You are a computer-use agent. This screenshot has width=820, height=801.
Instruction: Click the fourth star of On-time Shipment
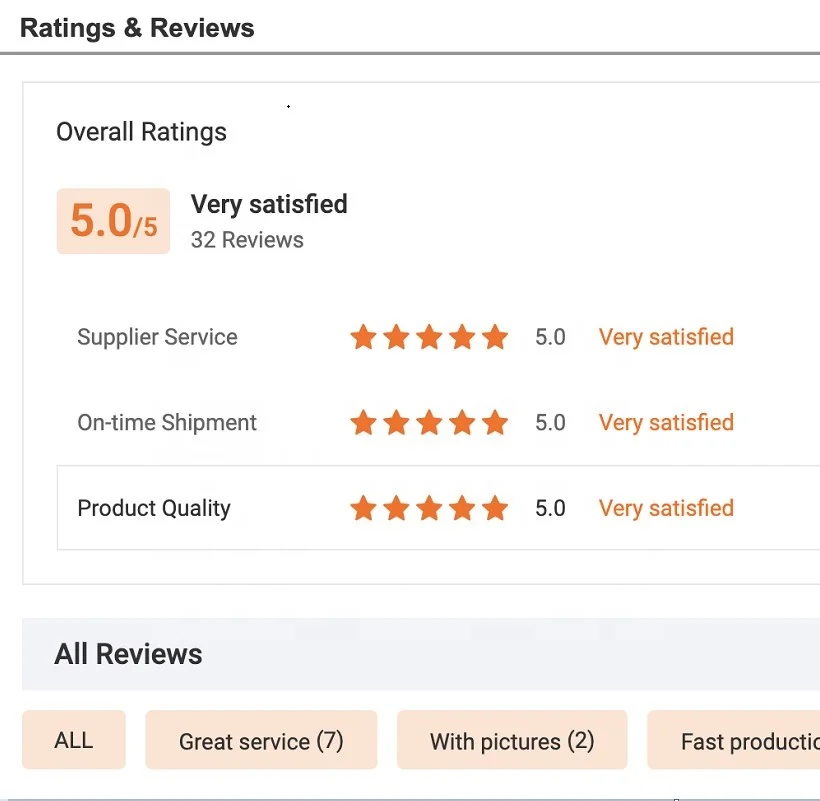pyautogui.click(x=462, y=423)
